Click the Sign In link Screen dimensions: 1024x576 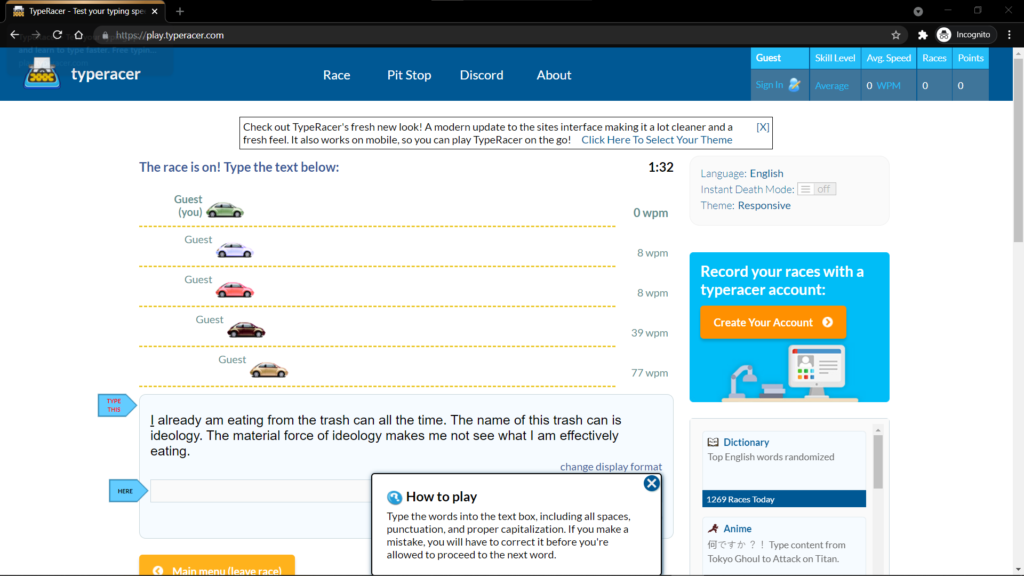coord(769,85)
